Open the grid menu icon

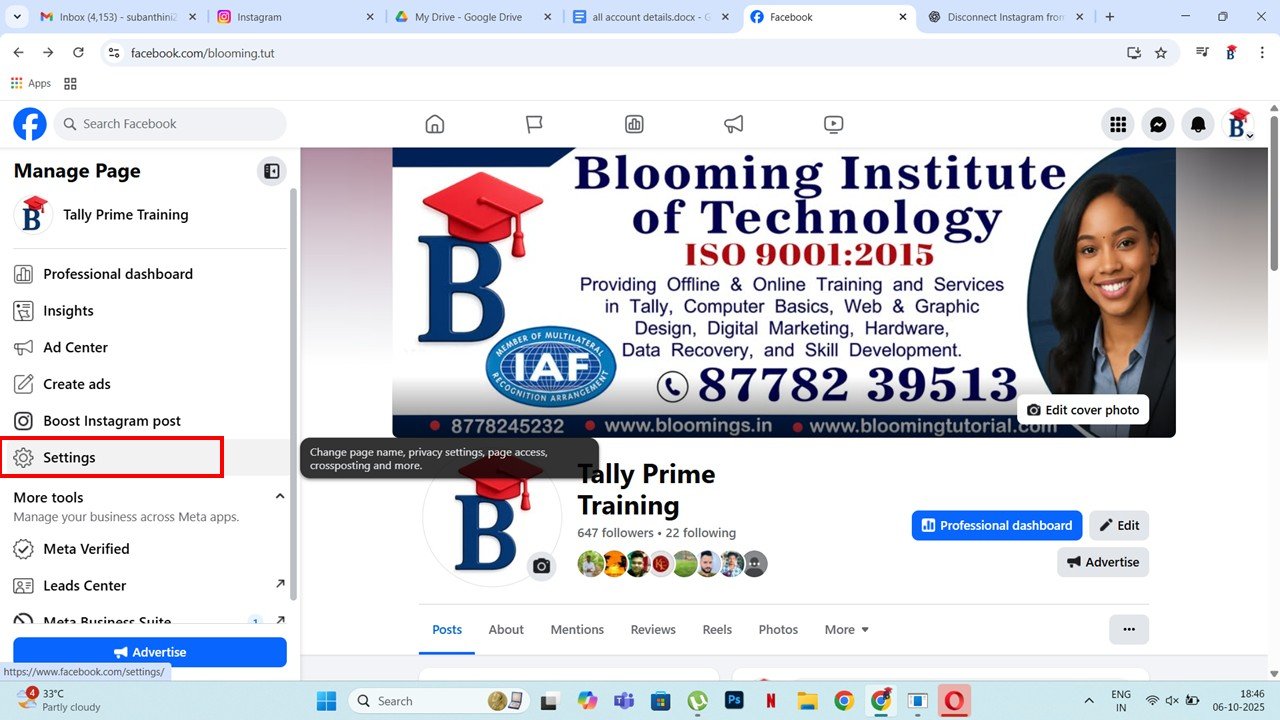1118,124
